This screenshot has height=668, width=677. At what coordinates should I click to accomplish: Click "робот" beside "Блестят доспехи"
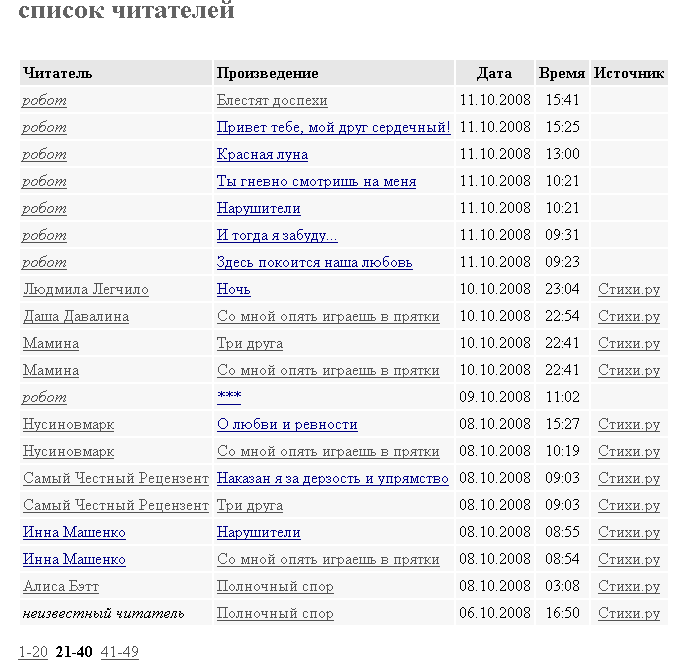click(x=44, y=100)
